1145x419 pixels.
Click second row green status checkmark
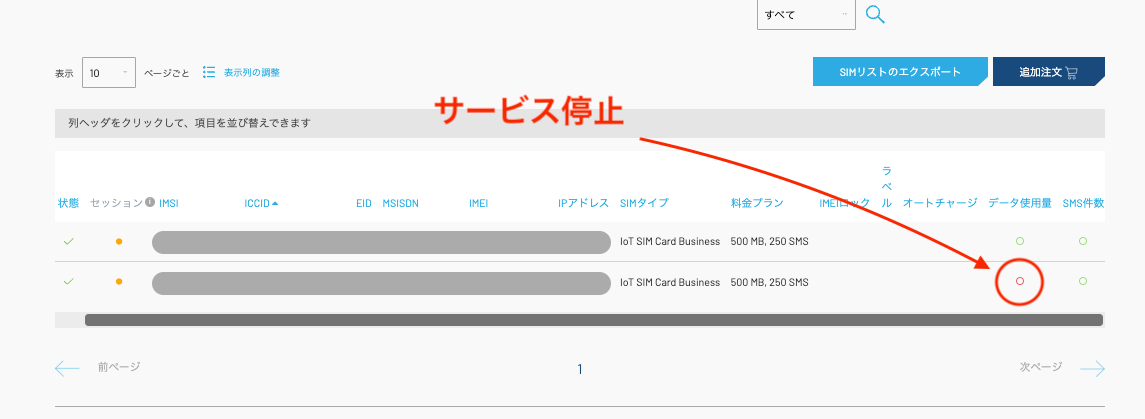[x=69, y=281]
